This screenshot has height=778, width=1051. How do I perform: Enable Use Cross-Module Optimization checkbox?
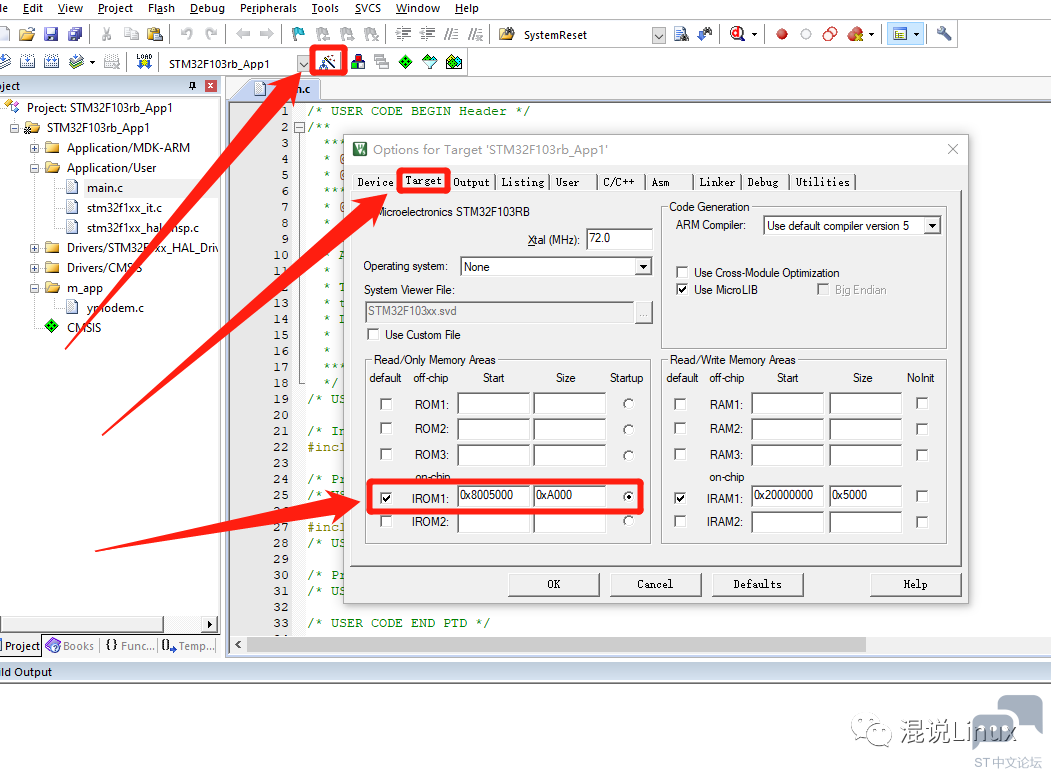[682, 272]
